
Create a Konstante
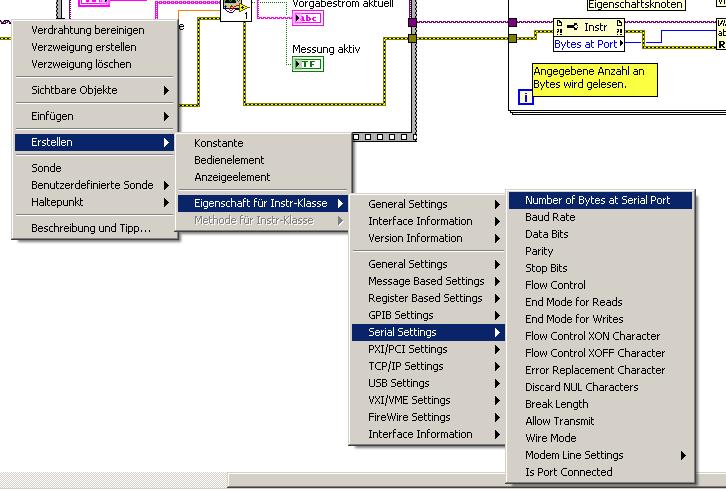263,143
